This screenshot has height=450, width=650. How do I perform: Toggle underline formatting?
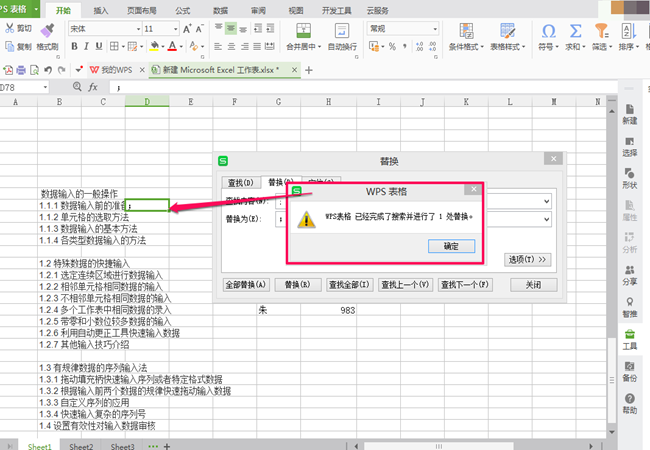(99, 46)
